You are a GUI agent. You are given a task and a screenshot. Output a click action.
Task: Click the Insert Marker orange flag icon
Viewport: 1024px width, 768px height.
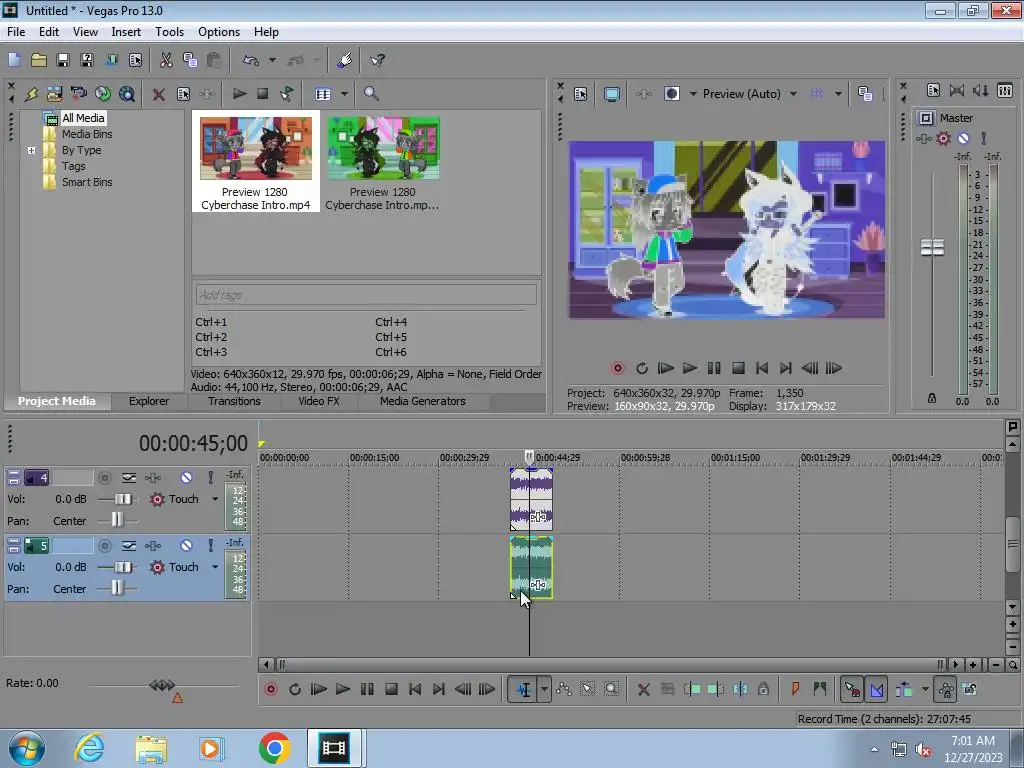coord(795,689)
